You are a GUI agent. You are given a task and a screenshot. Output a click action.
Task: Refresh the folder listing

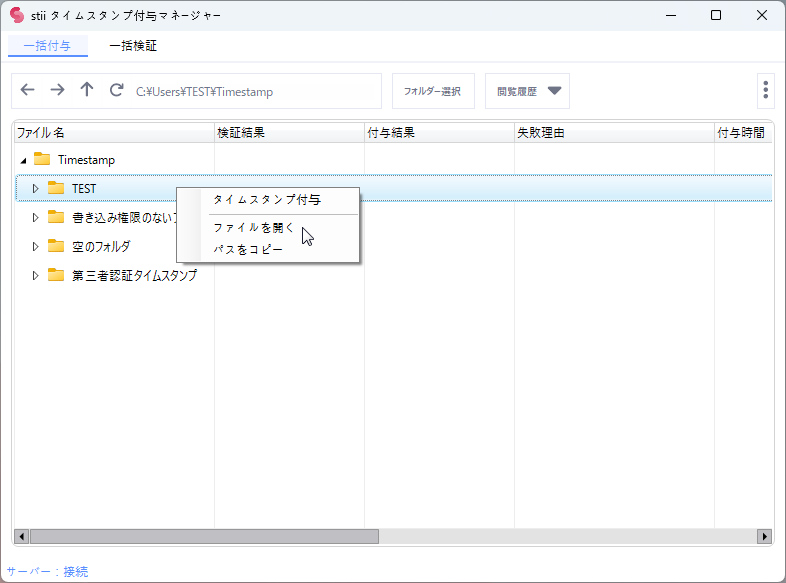coord(116,91)
